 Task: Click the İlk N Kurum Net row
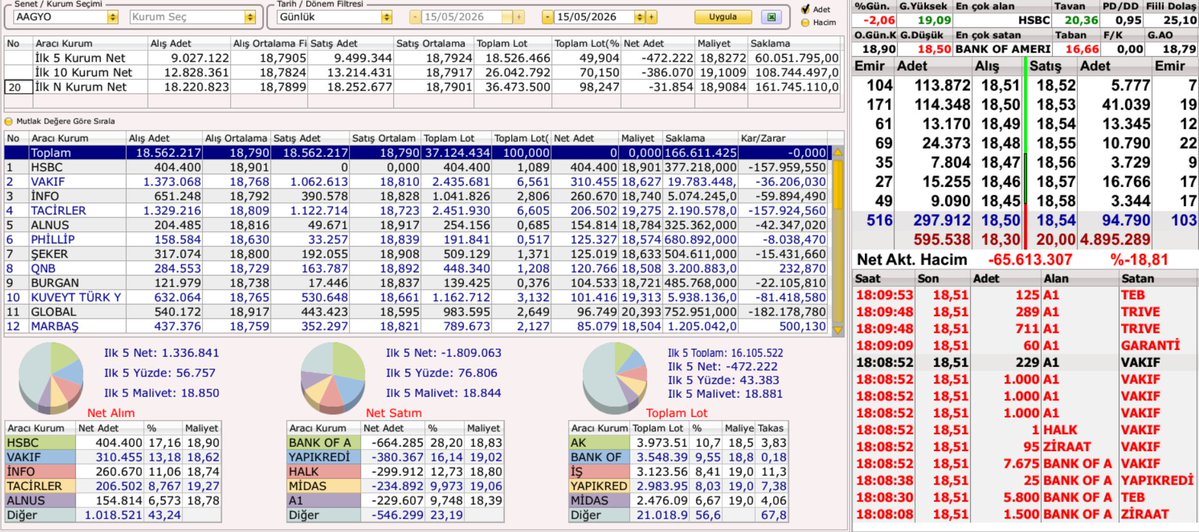[x=423, y=87]
